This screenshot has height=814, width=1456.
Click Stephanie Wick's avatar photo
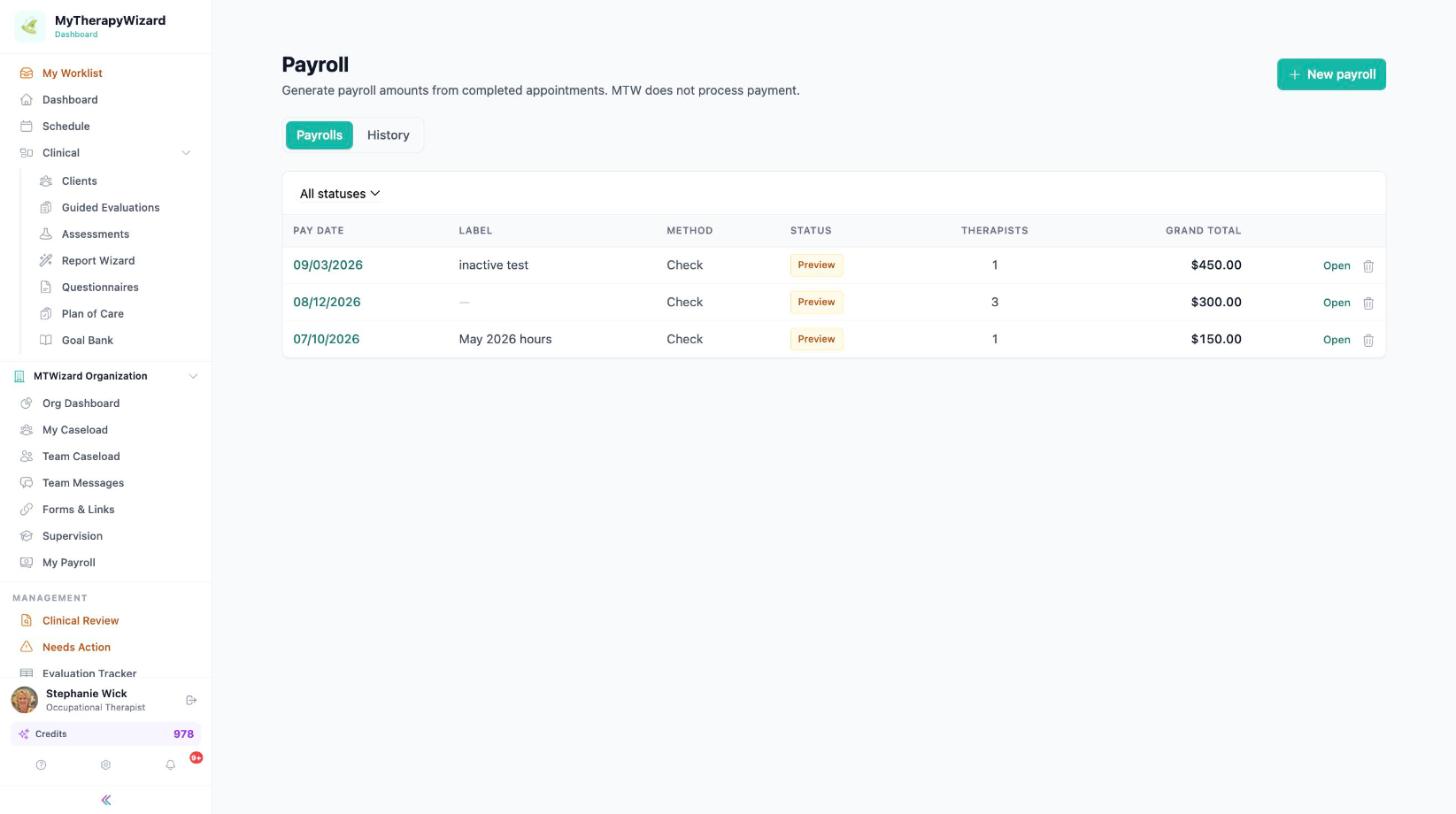(x=25, y=700)
